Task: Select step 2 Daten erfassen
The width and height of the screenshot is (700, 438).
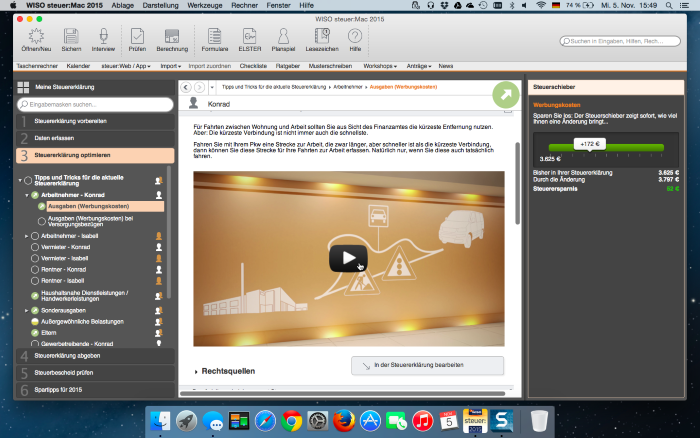Action: click(95, 138)
